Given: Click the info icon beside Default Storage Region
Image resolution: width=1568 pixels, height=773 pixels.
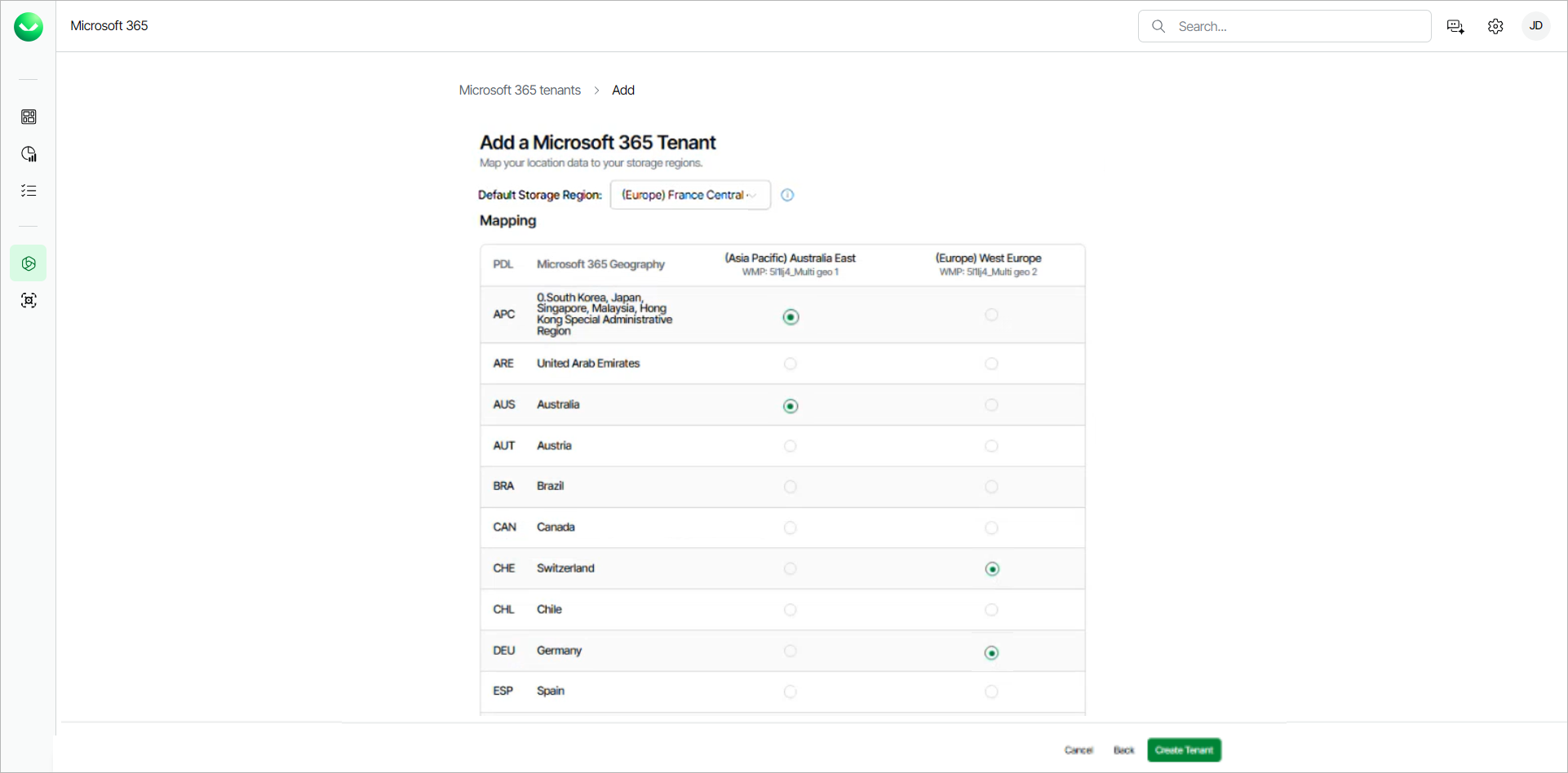Looking at the screenshot, I should point(787,195).
